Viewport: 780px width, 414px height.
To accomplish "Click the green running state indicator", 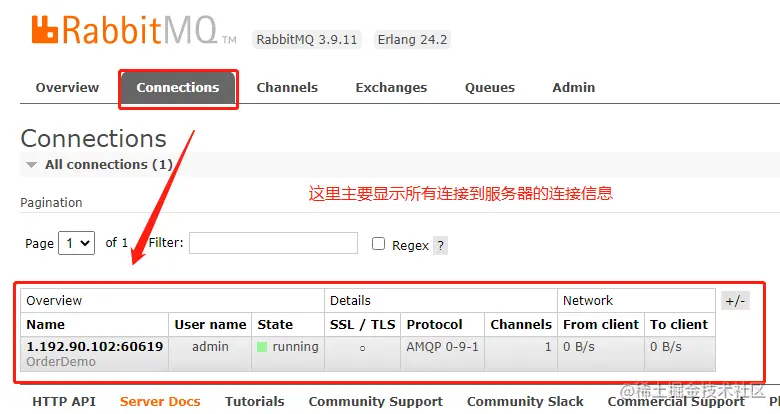I will pos(262,347).
